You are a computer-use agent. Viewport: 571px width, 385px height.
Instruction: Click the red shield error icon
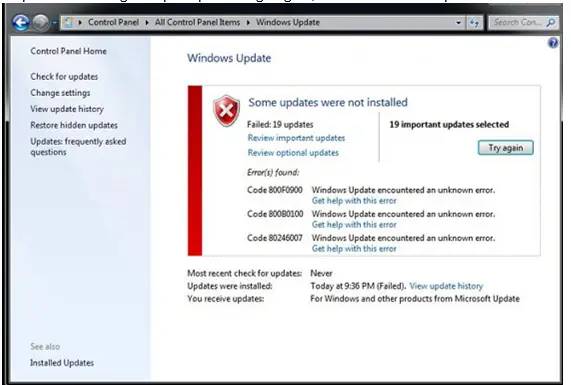click(227, 110)
